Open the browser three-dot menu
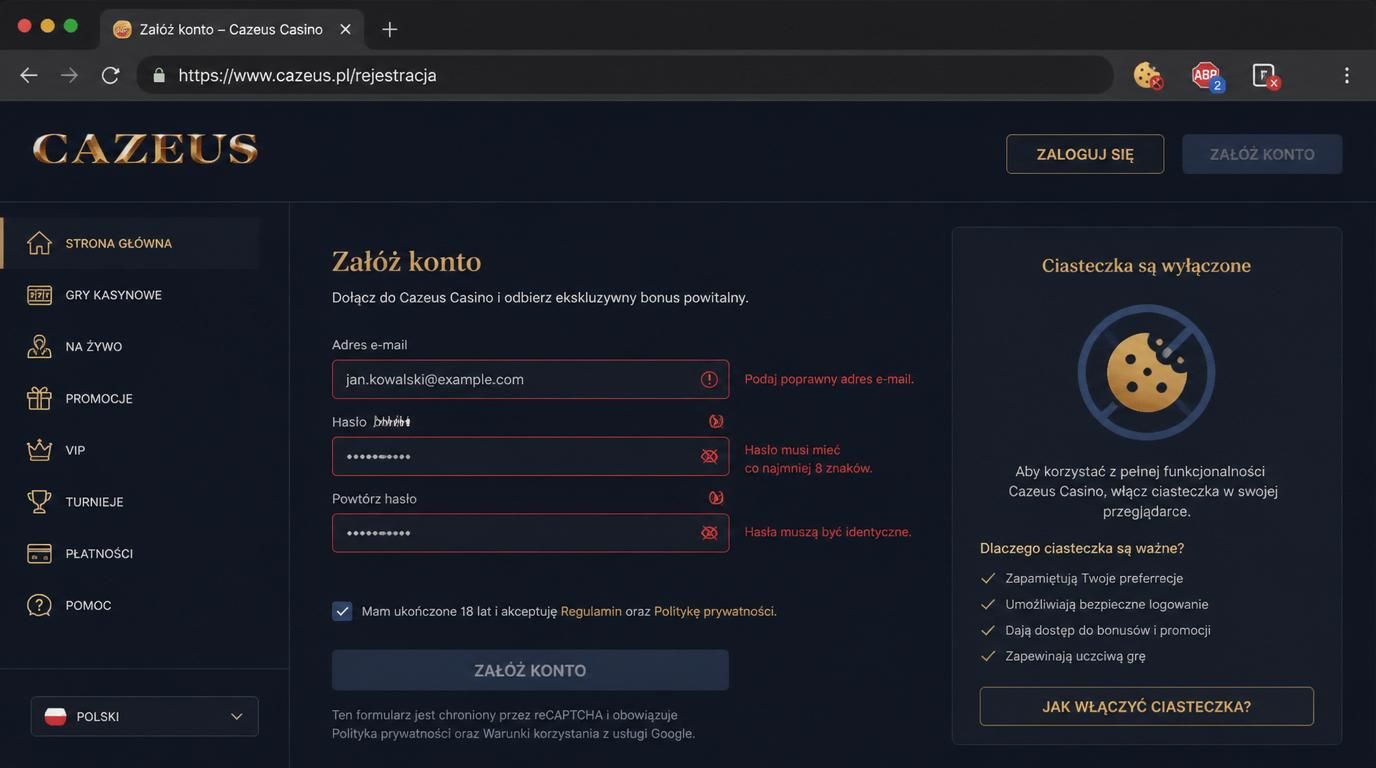 [x=1346, y=75]
